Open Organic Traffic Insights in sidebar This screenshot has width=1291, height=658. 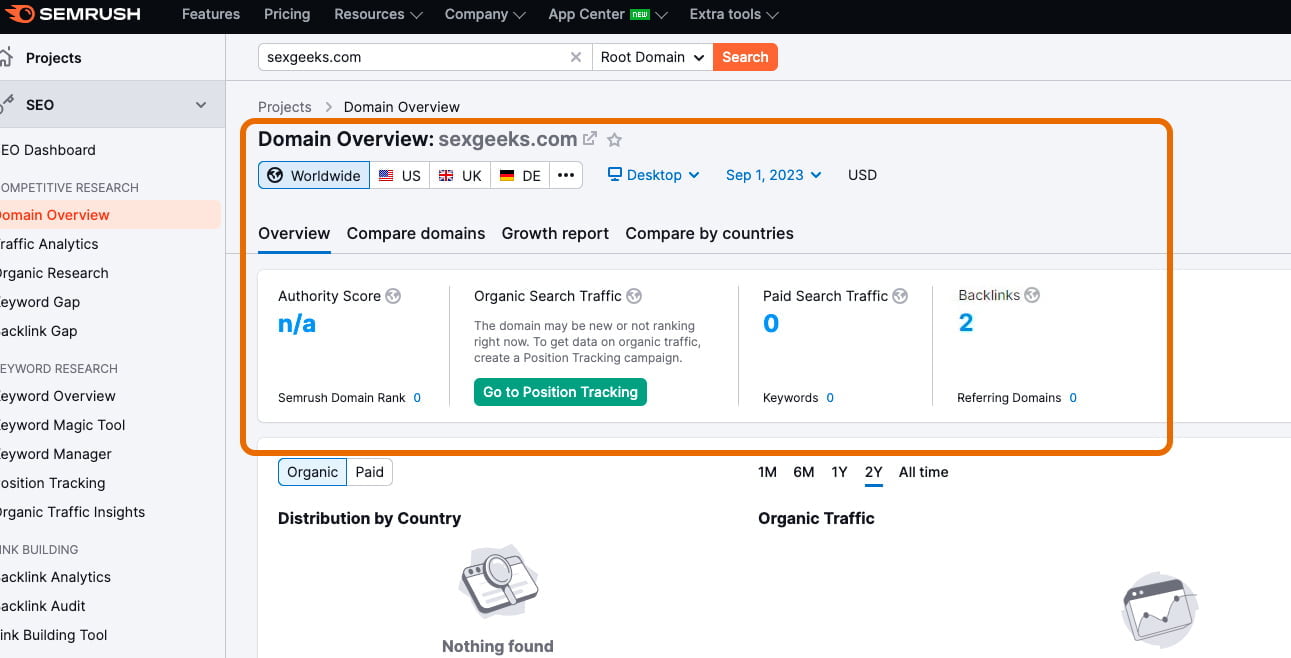coord(72,512)
